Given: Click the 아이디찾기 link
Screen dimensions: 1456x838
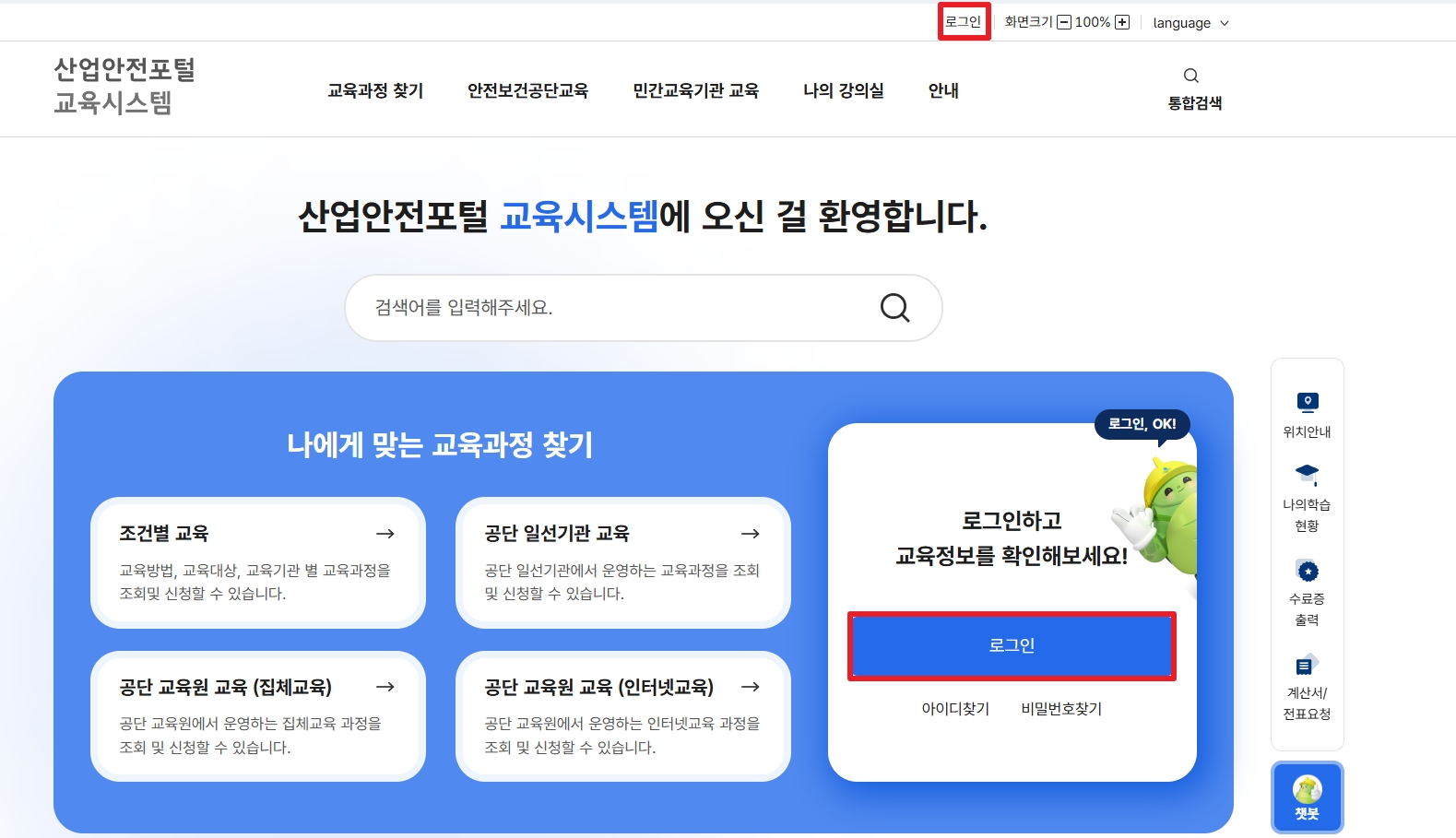Looking at the screenshot, I should [955, 709].
